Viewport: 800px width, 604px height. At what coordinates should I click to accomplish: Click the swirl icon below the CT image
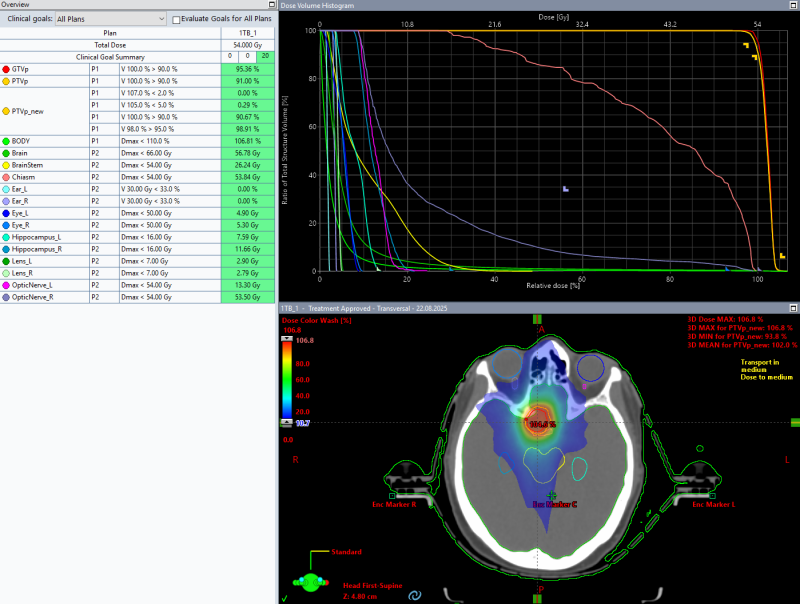coord(416,594)
